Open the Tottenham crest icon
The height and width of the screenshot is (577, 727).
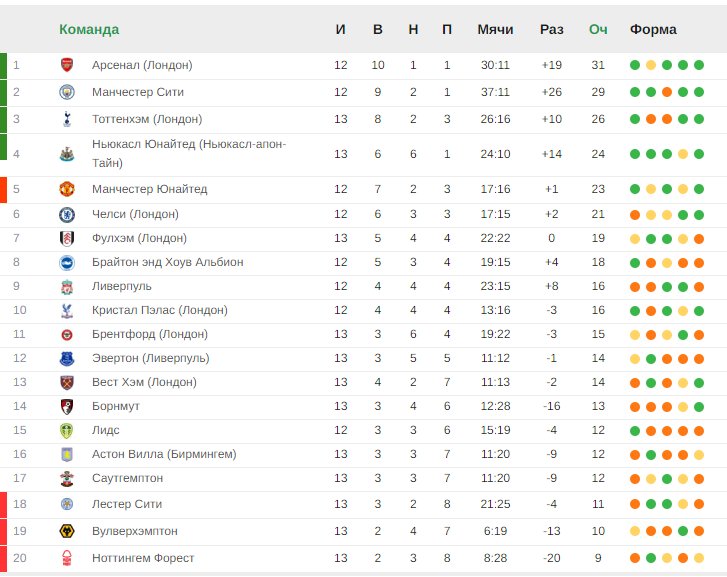(x=67, y=119)
